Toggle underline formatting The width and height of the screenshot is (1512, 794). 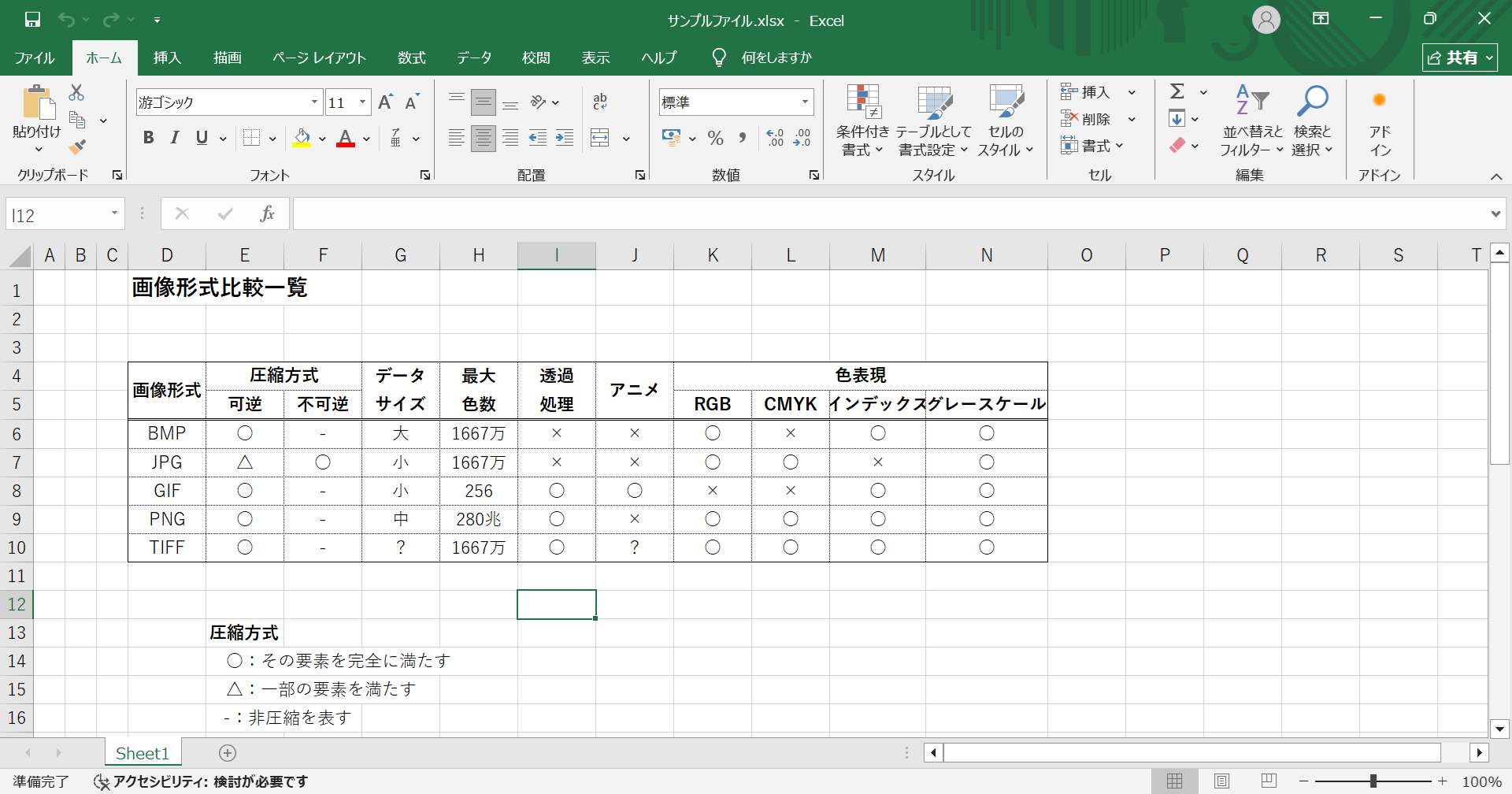pos(202,138)
